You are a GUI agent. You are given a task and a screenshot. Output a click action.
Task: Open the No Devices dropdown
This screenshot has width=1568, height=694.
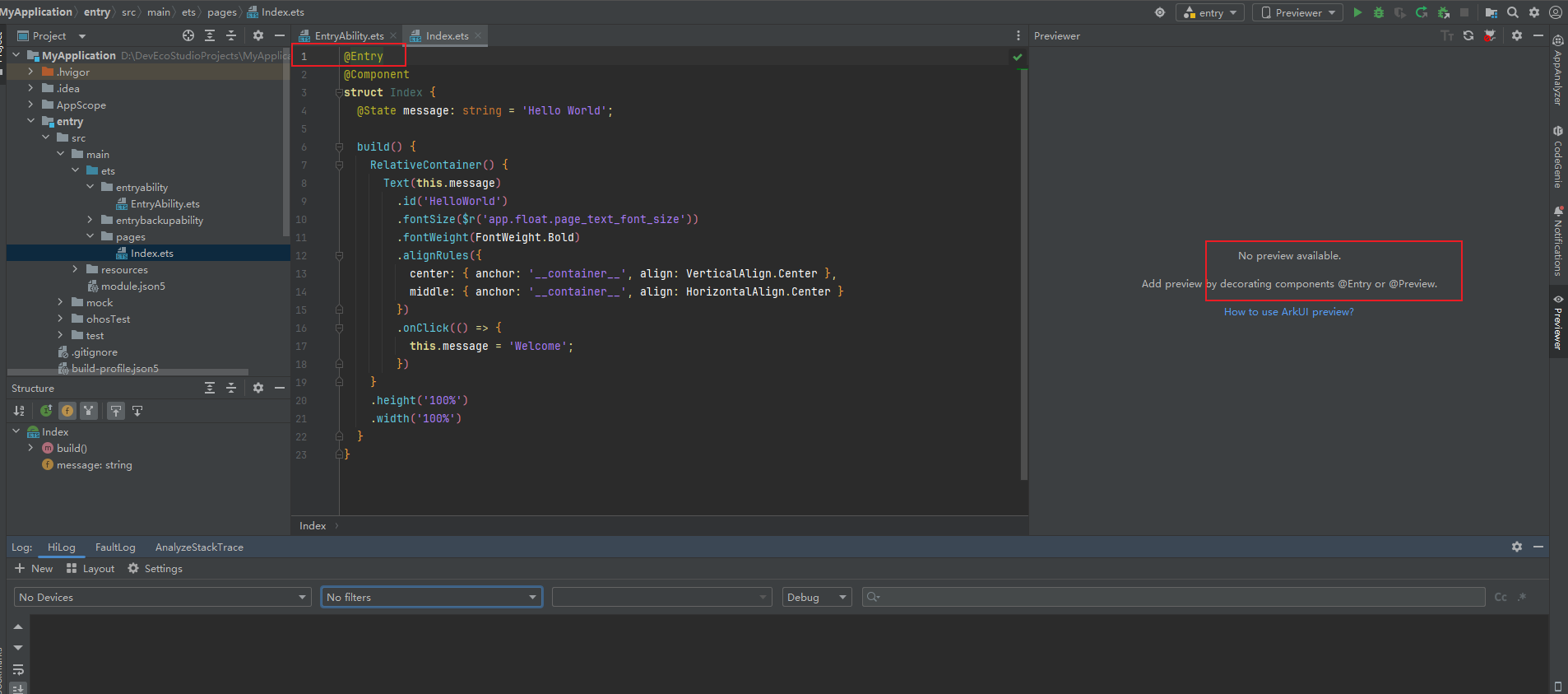163,597
